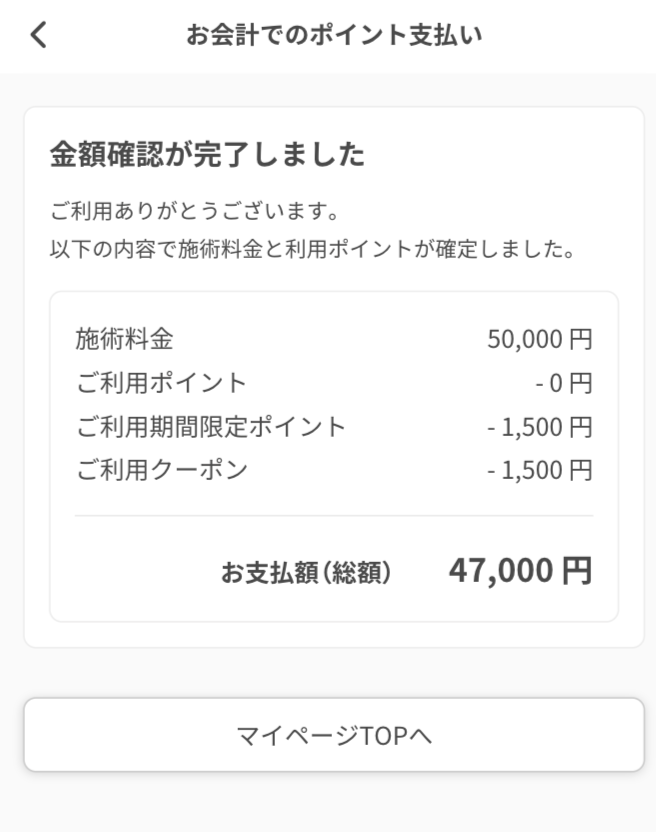Screen dimensions: 656x832
Task: Tap the ご利用ポイント label
Action: click(x=161, y=383)
